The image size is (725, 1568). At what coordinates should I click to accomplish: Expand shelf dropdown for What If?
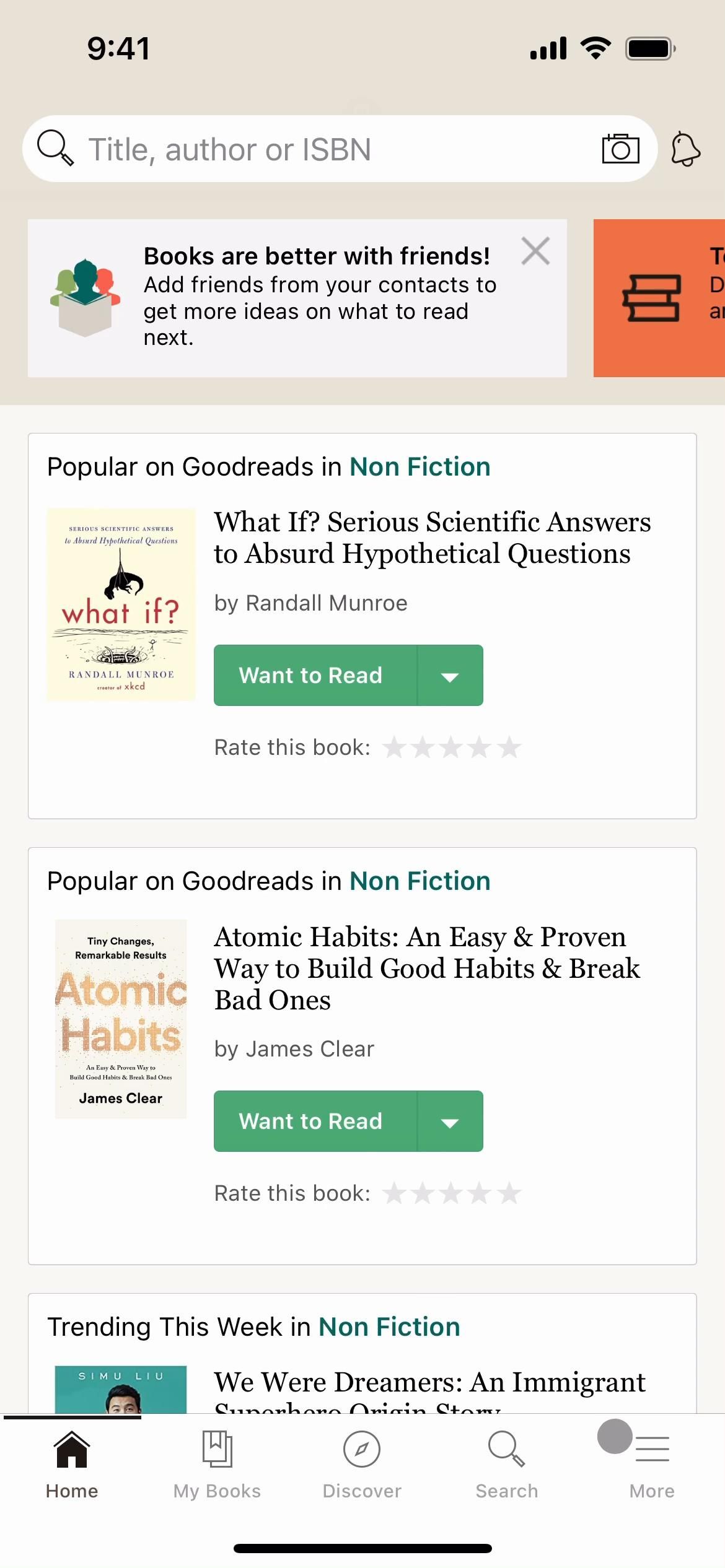pyautogui.click(x=450, y=676)
